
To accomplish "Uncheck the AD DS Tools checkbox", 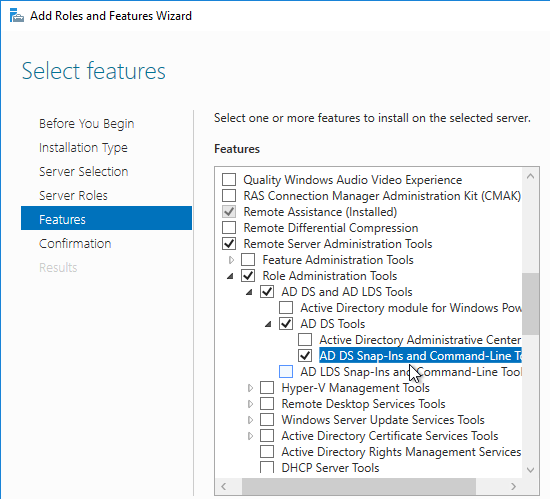I will [x=286, y=324].
